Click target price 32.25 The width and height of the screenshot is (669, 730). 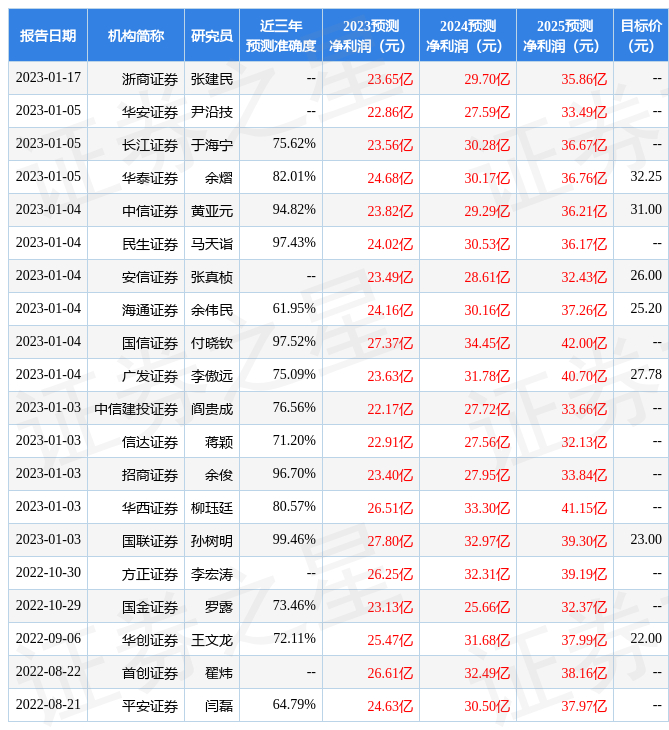click(x=646, y=176)
